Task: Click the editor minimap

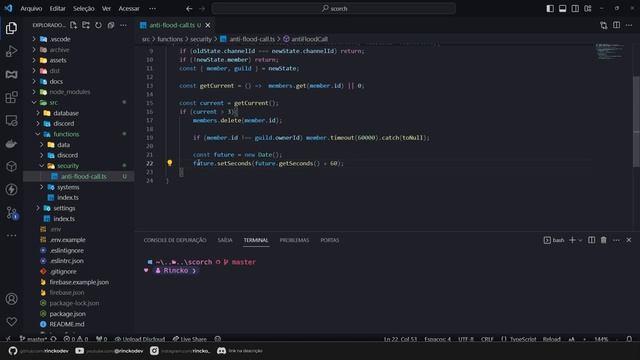Action: coord(609,52)
